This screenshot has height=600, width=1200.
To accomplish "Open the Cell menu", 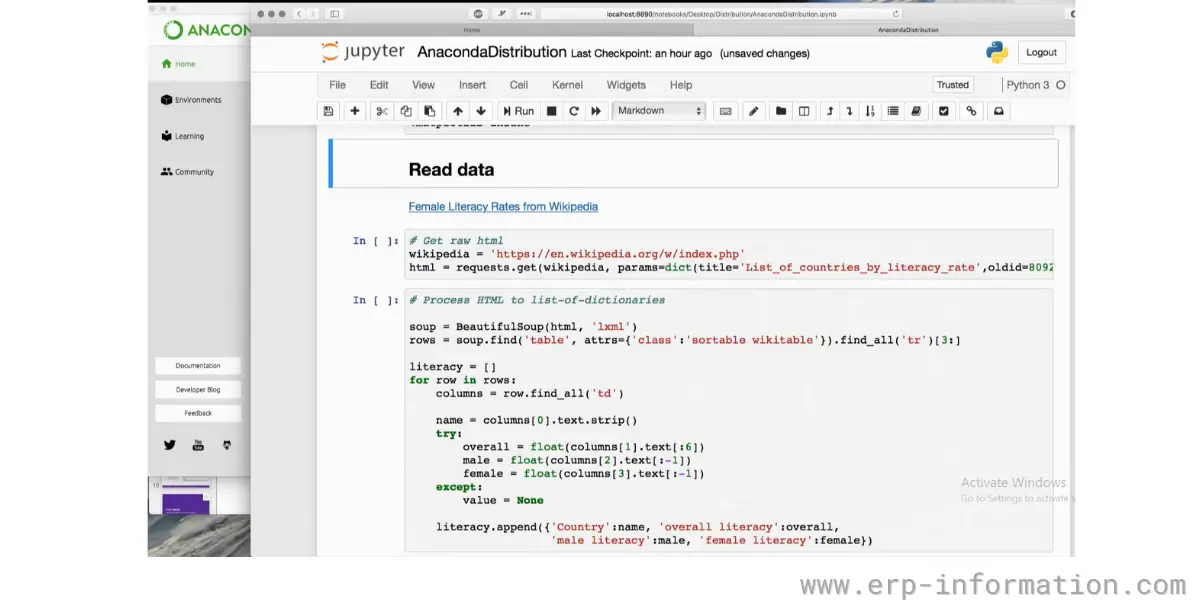I will point(519,85).
